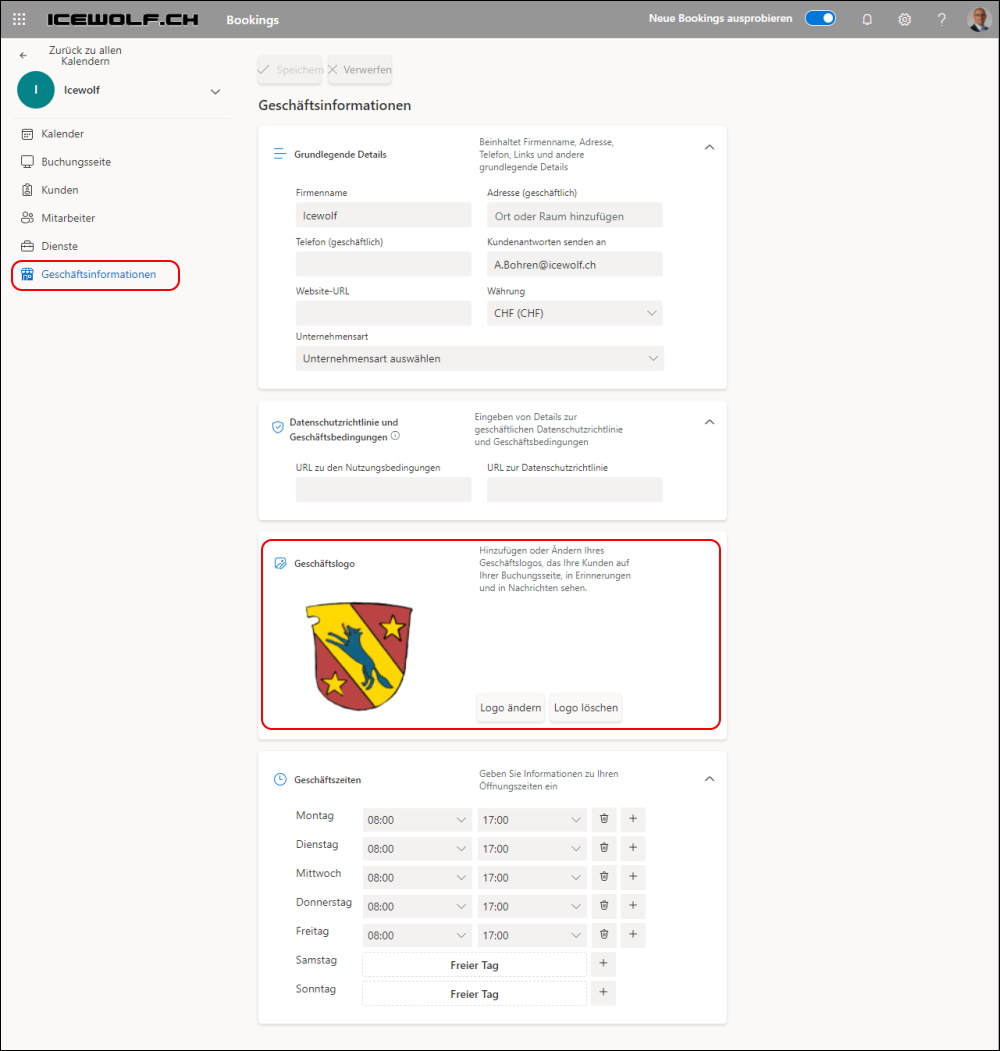
Task: Open the Unternehmensart auswählen dropdown
Action: click(x=479, y=359)
